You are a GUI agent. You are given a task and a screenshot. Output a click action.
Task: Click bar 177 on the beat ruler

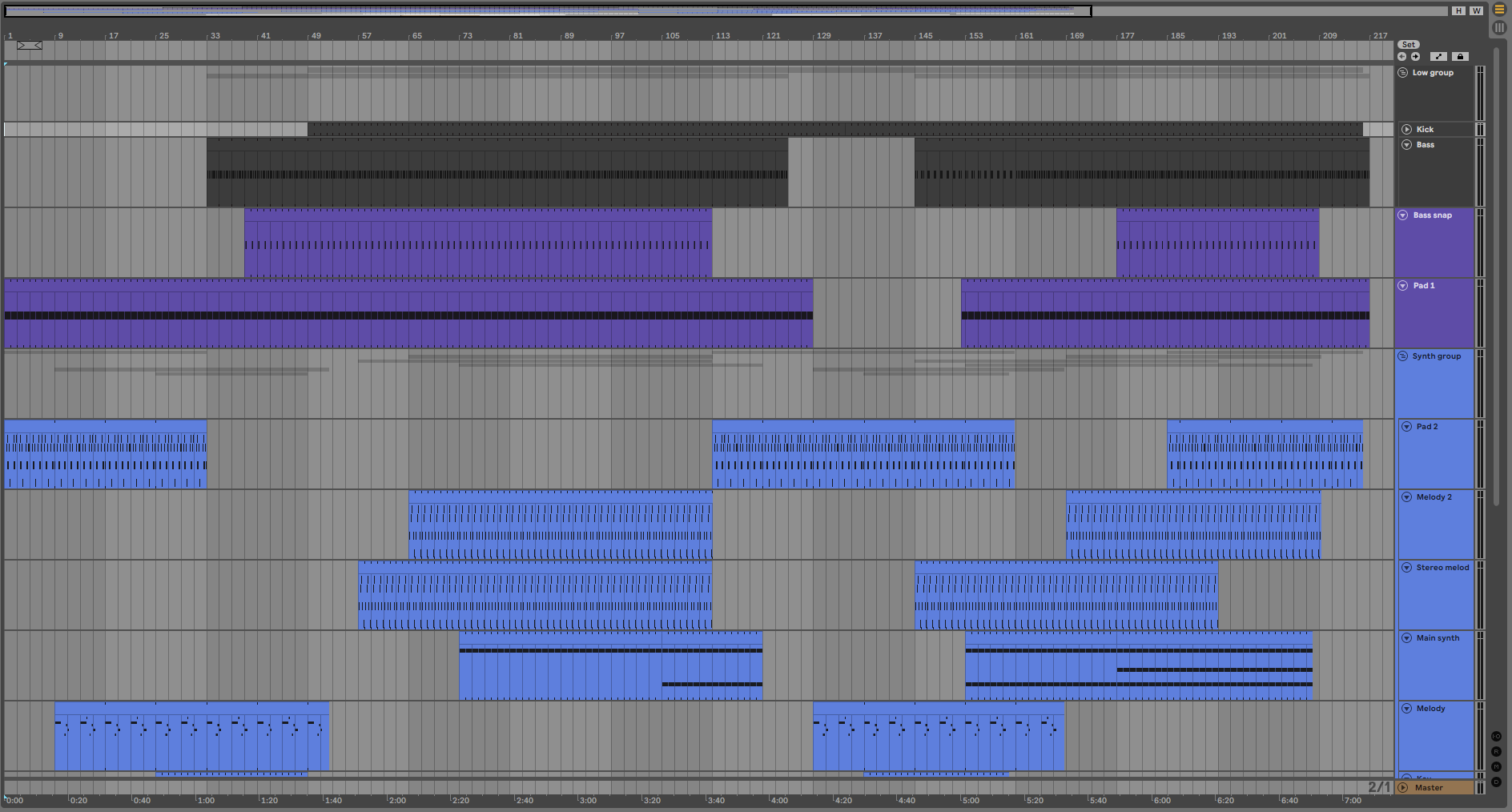pyautogui.click(x=1127, y=36)
